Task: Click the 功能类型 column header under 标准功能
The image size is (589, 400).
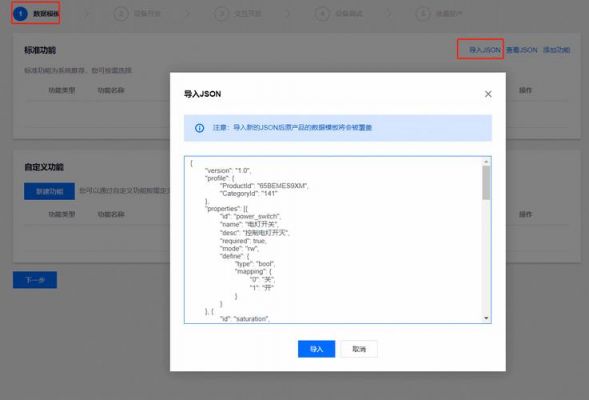Action: 62,90
